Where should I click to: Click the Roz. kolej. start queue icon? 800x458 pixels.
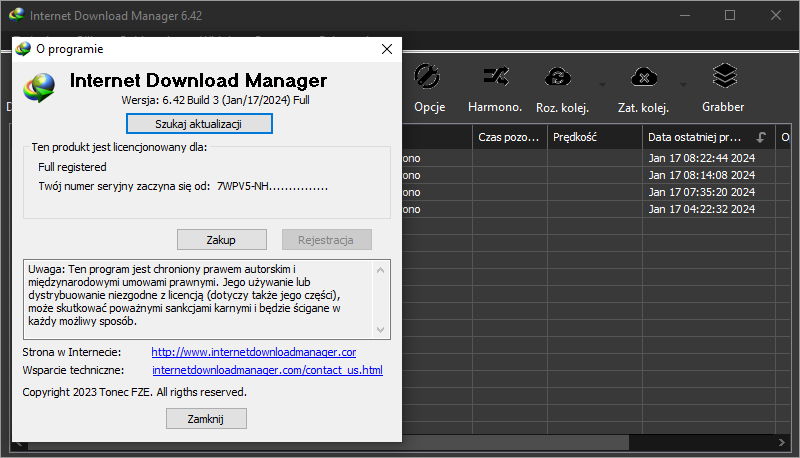(558, 78)
